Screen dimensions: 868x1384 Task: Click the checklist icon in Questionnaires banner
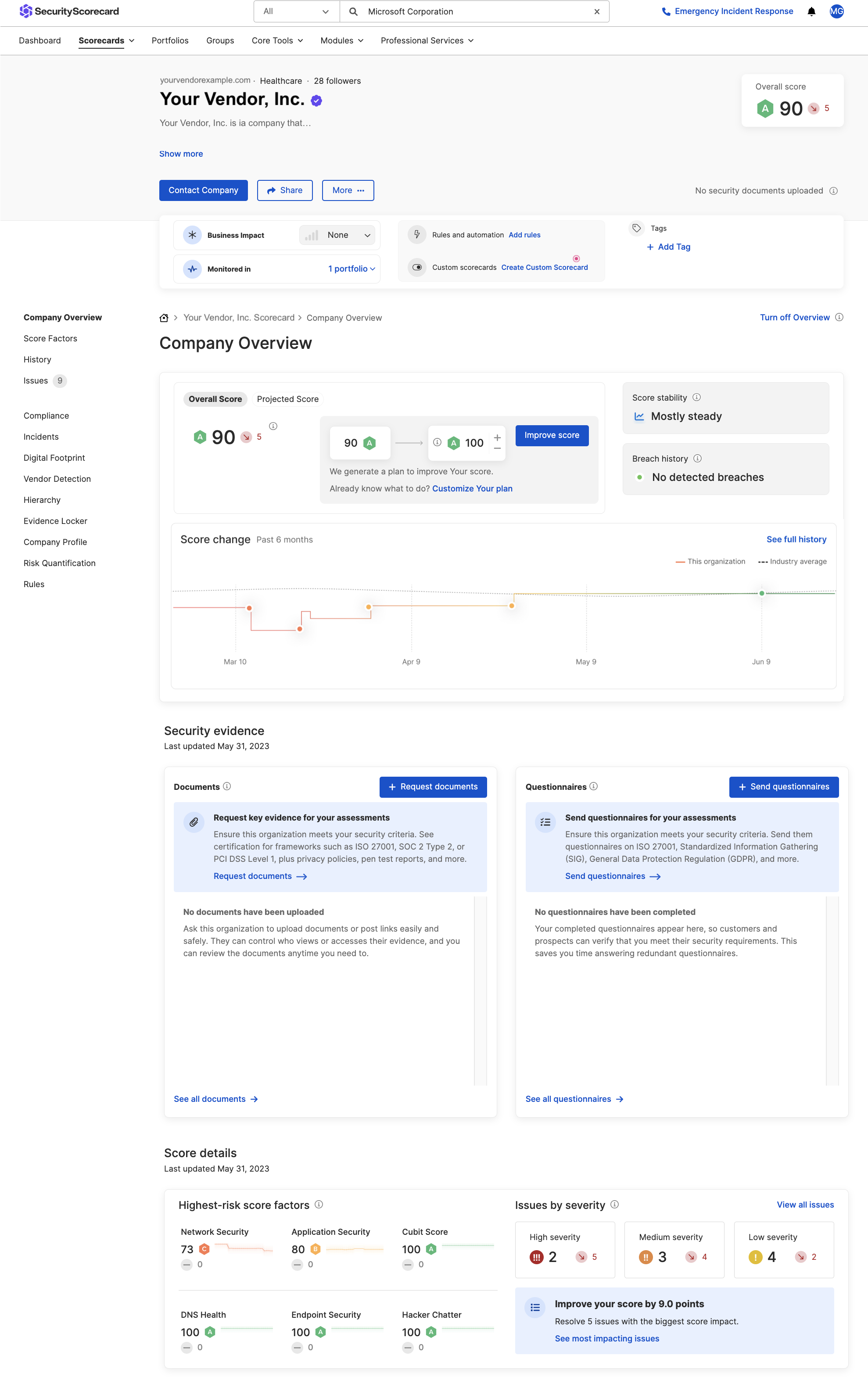(545, 822)
